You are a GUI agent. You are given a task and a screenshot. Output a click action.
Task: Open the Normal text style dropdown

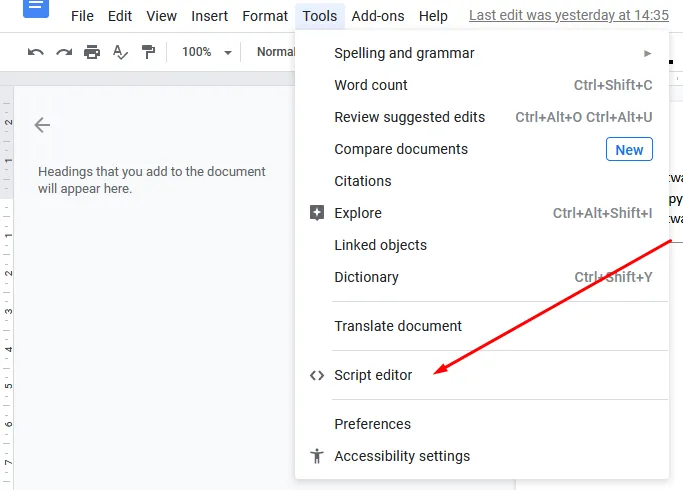[x=276, y=52]
